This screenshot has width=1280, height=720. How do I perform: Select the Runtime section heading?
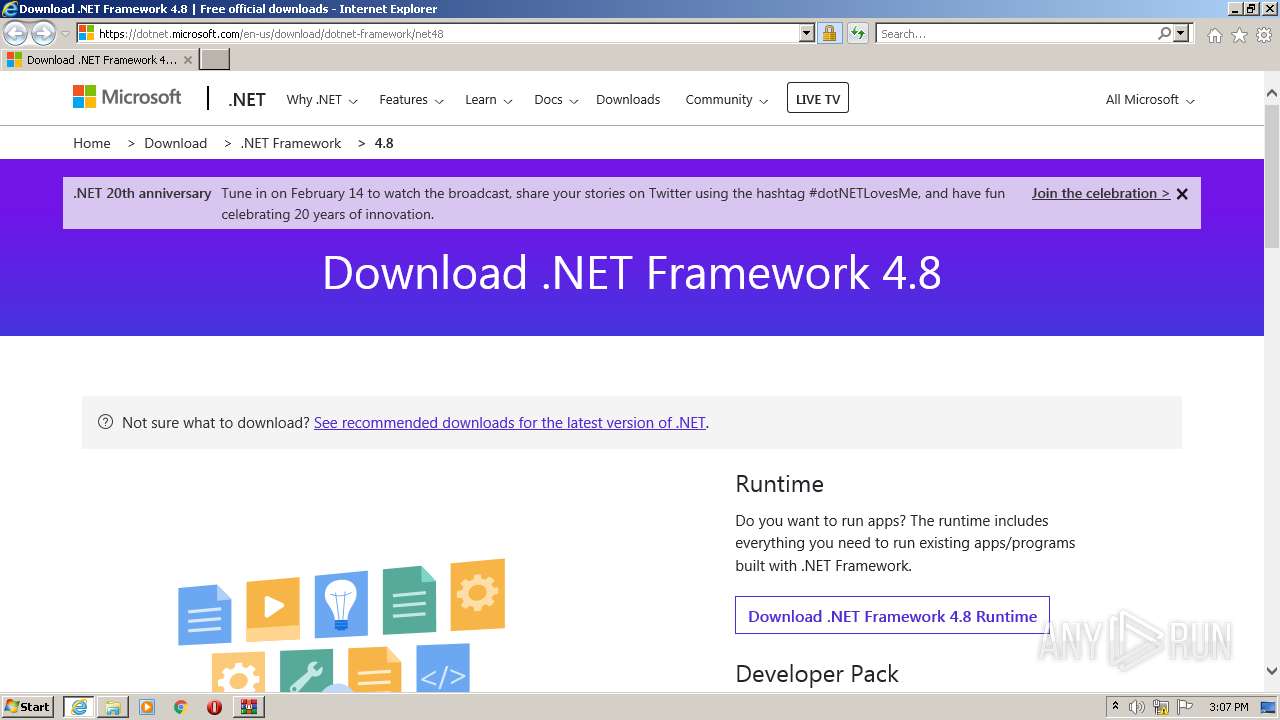(779, 484)
